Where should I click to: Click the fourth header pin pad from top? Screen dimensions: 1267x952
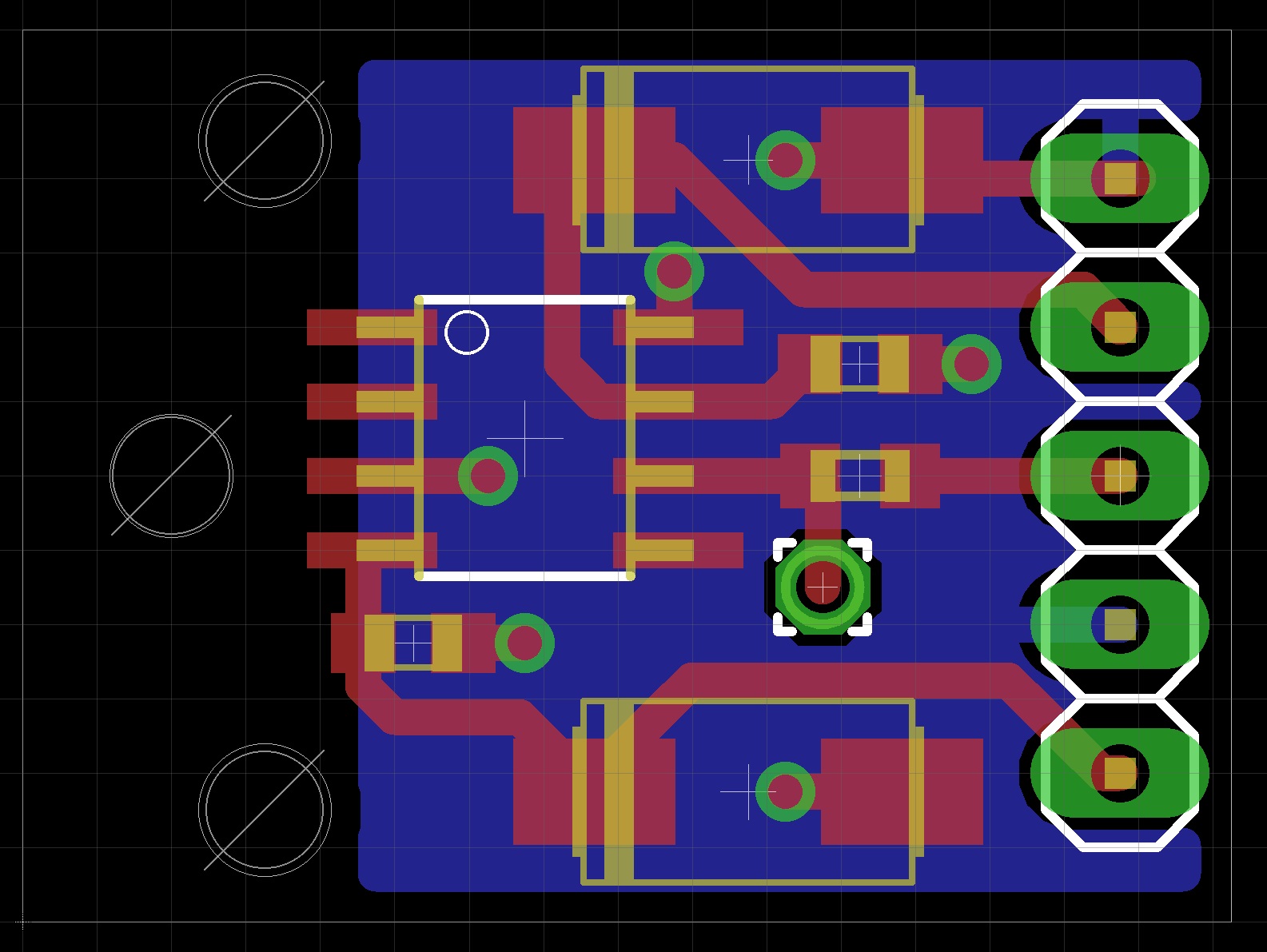coord(1120,624)
